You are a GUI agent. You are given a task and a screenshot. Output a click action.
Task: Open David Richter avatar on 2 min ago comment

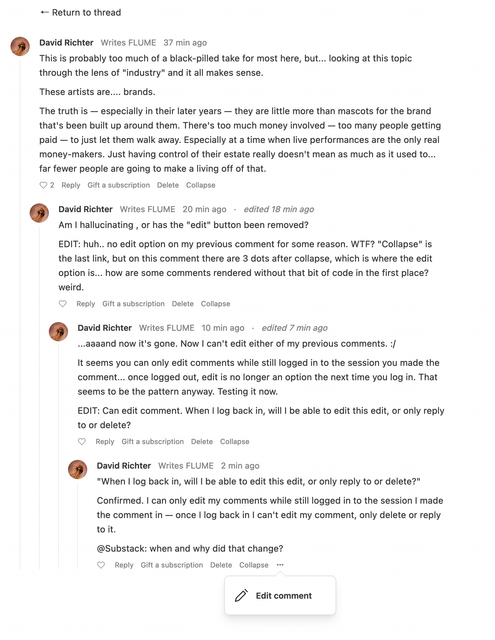coord(78,469)
